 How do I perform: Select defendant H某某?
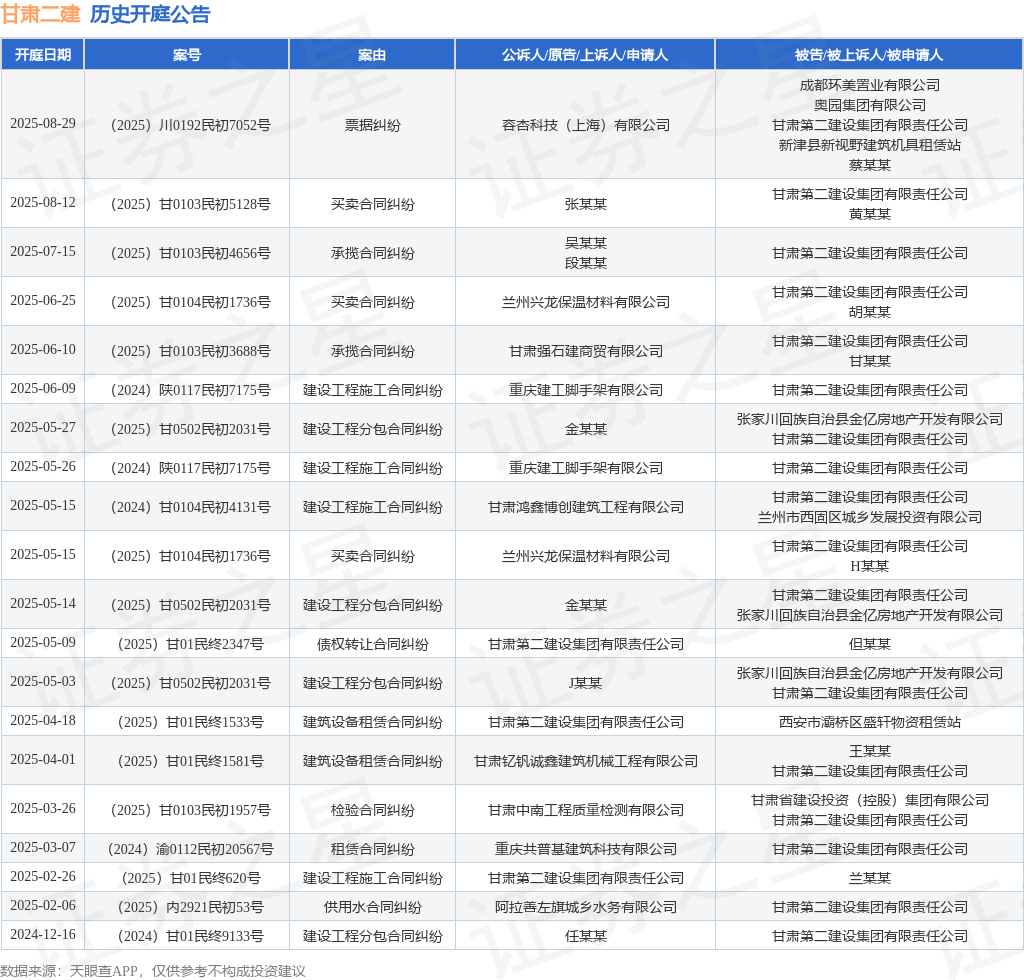click(x=869, y=566)
